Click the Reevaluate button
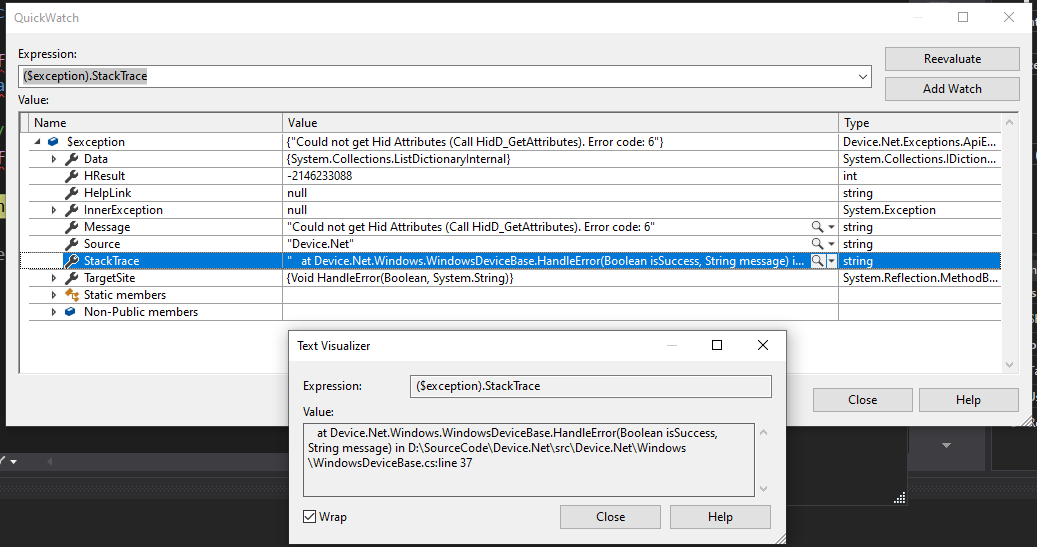Viewport: 1037px width, 547px height. [952, 59]
